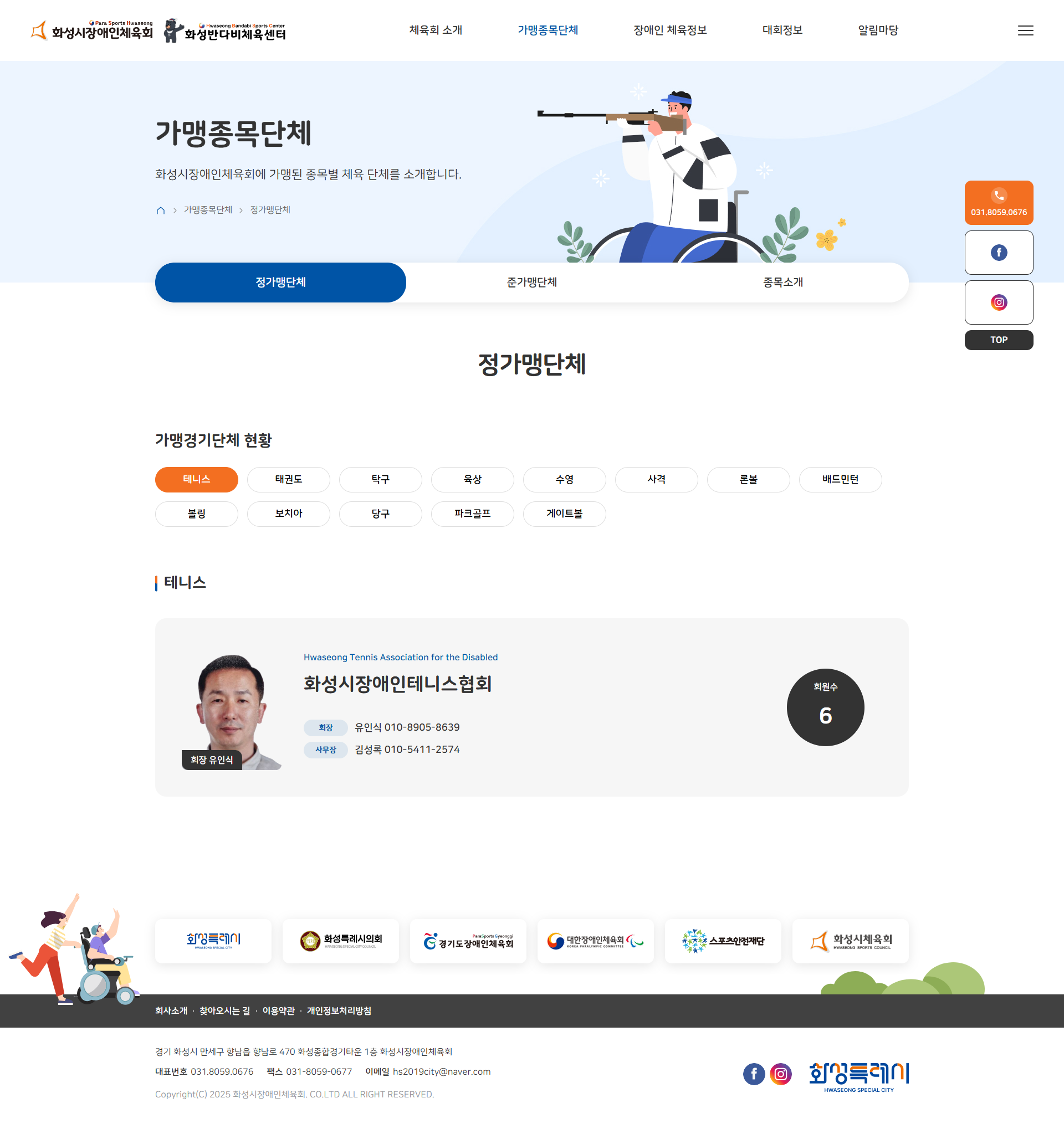Open the 체육회 소개 menu

tap(436, 30)
